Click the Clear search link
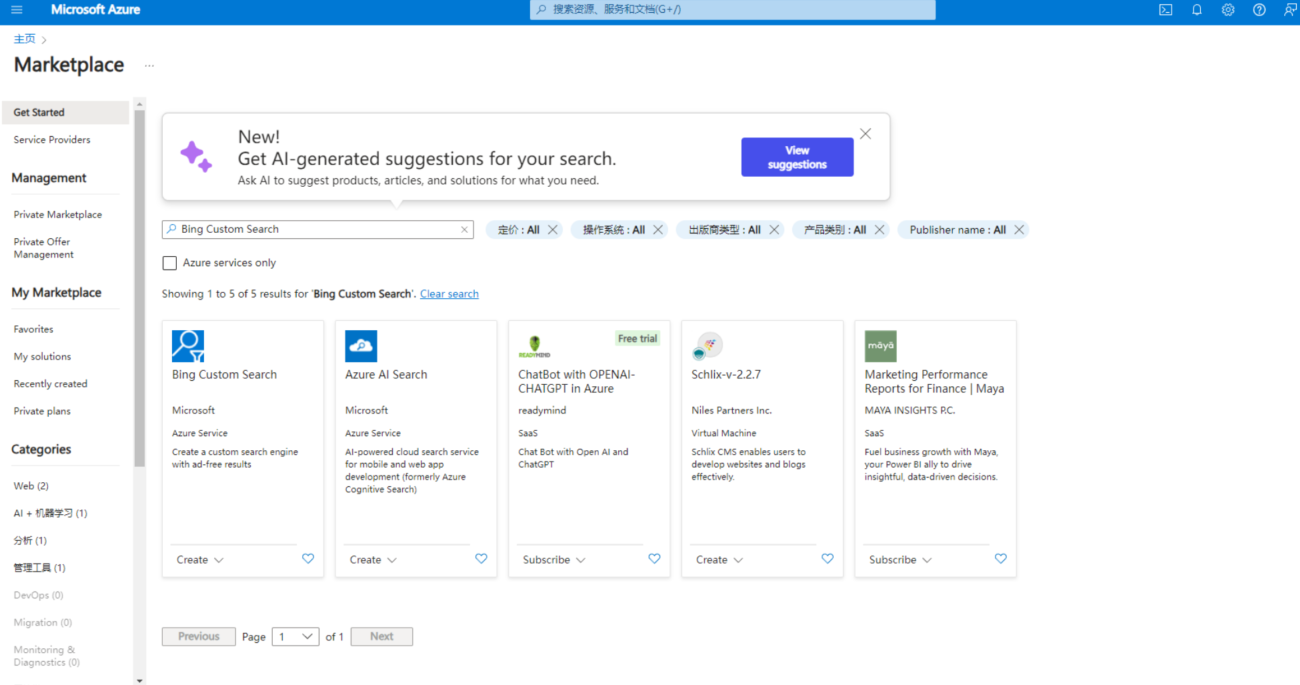Viewport: 1300px width, 685px height. click(449, 294)
